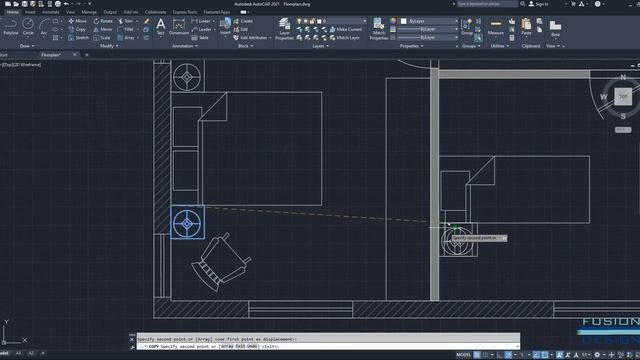This screenshot has width=640, height=360.
Task: Select the Text annotation tool
Action: (x=161, y=27)
